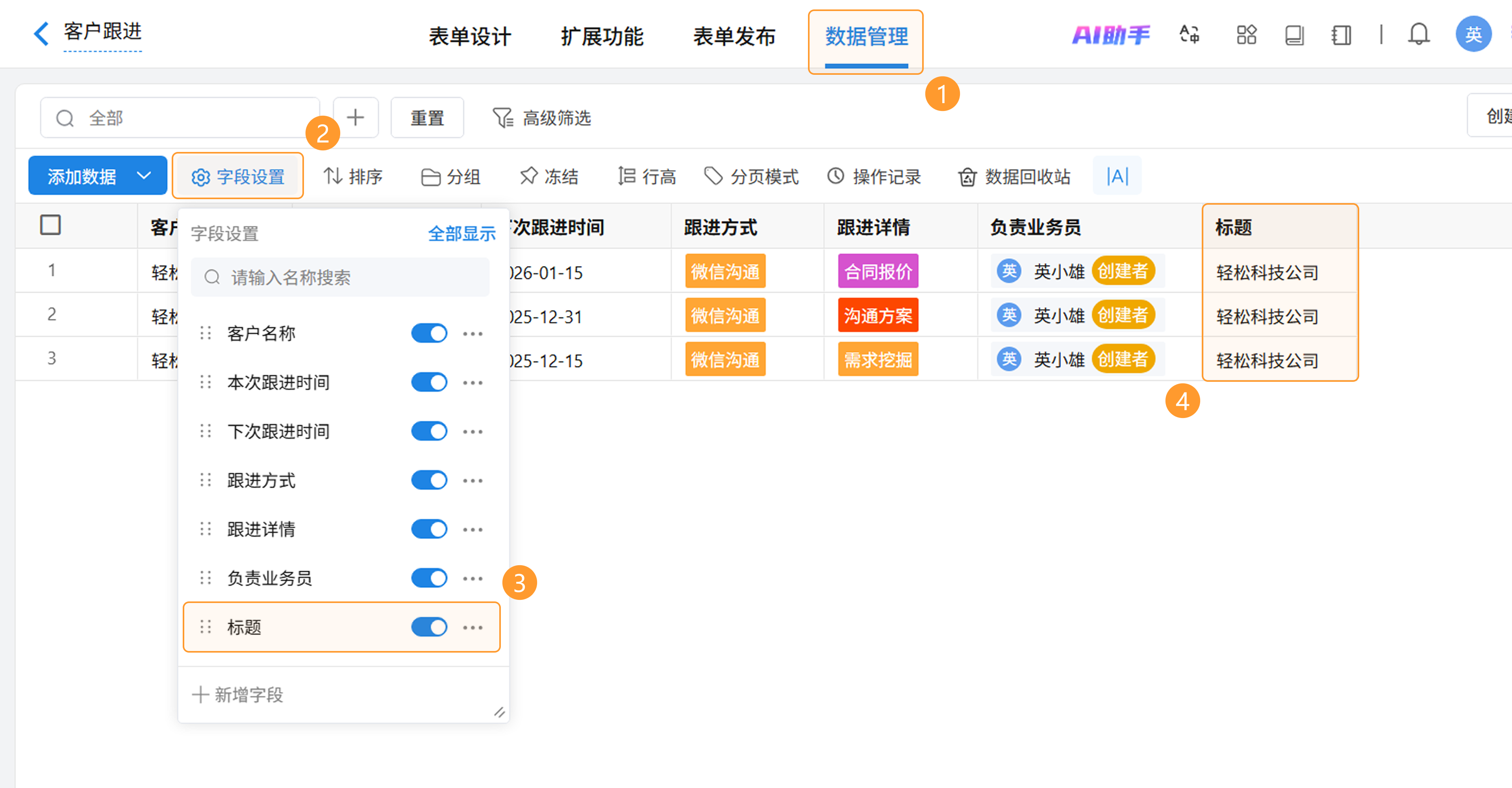Open 数据回收站 recycle bin
Screen dimensions: 1512x788
click(1014, 177)
